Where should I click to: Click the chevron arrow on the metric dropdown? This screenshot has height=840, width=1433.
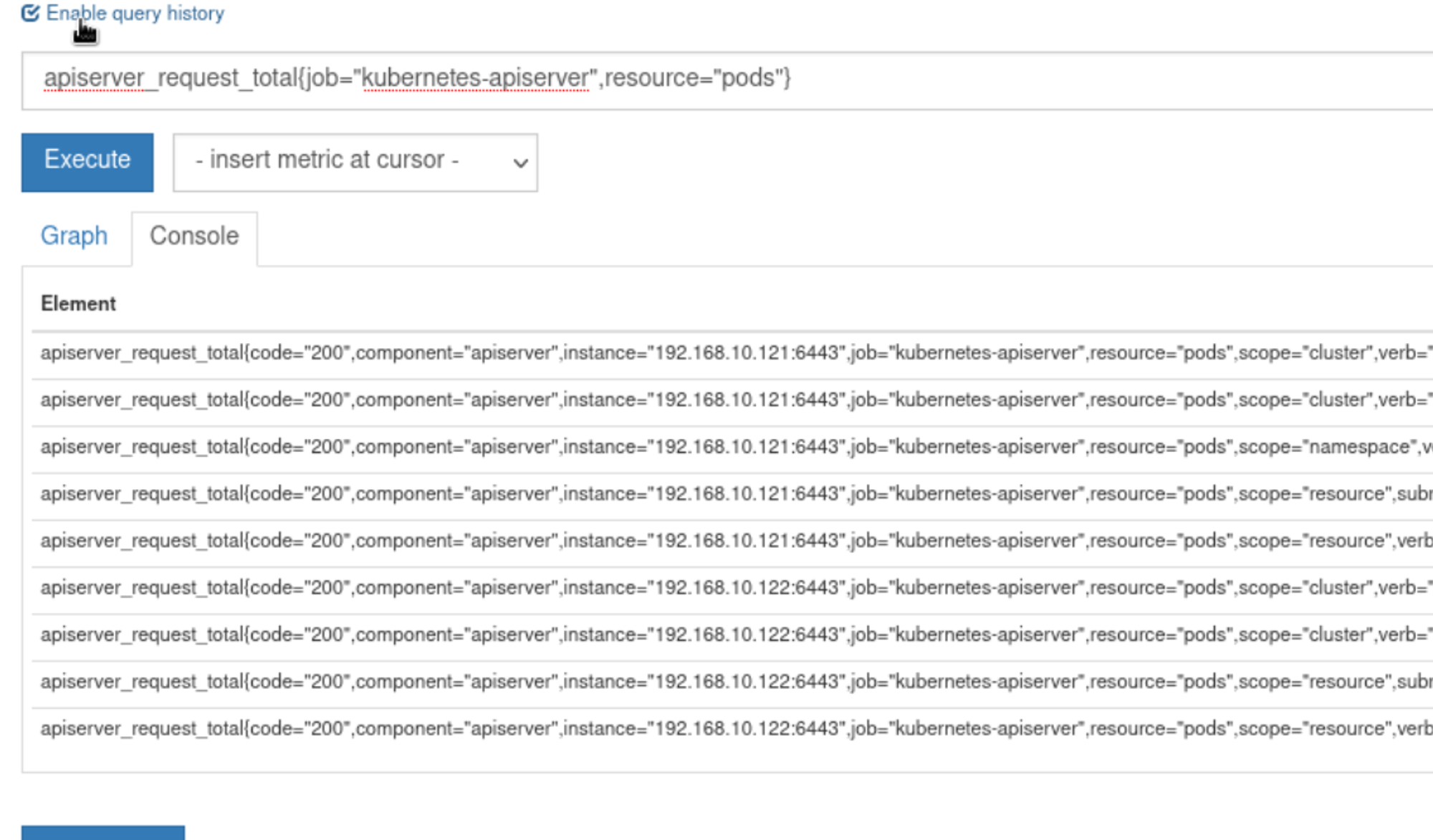click(521, 163)
